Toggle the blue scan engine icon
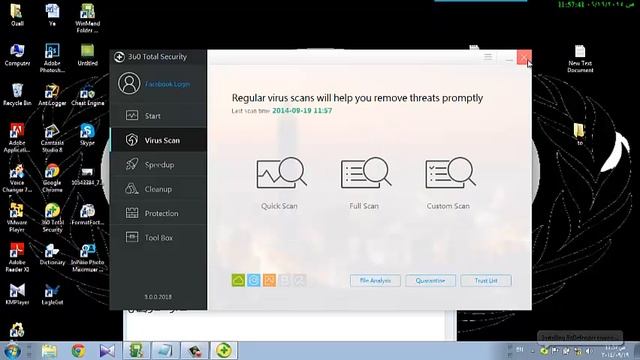 (253, 280)
